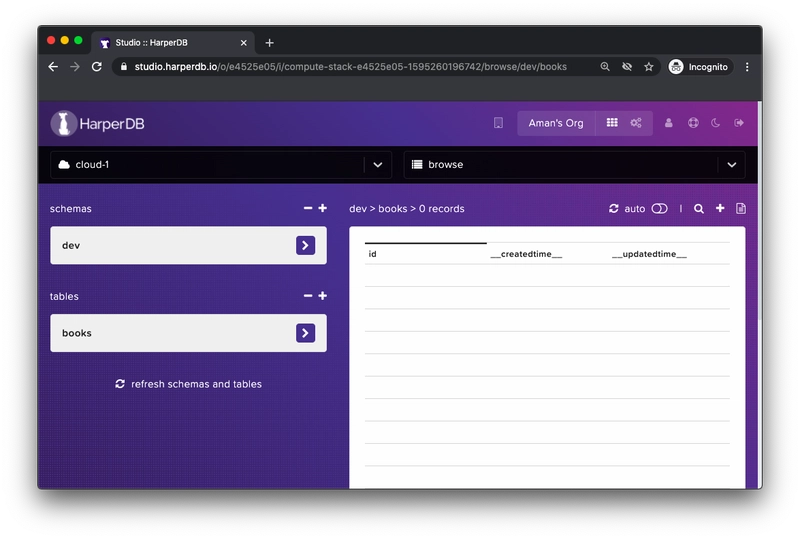Open the resources bookmark icon
This screenshot has width=800, height=539.
pyautogui.click(x=498, y=123)
